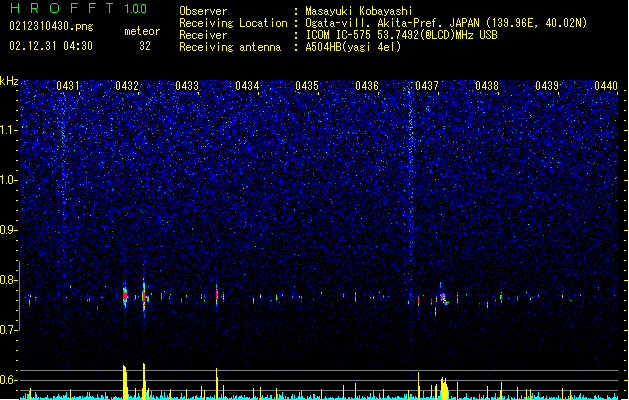Click the 0.6 kHz axis label
Image resolution: width=629 pixels, height=400 pixels.
coord(9,380)
